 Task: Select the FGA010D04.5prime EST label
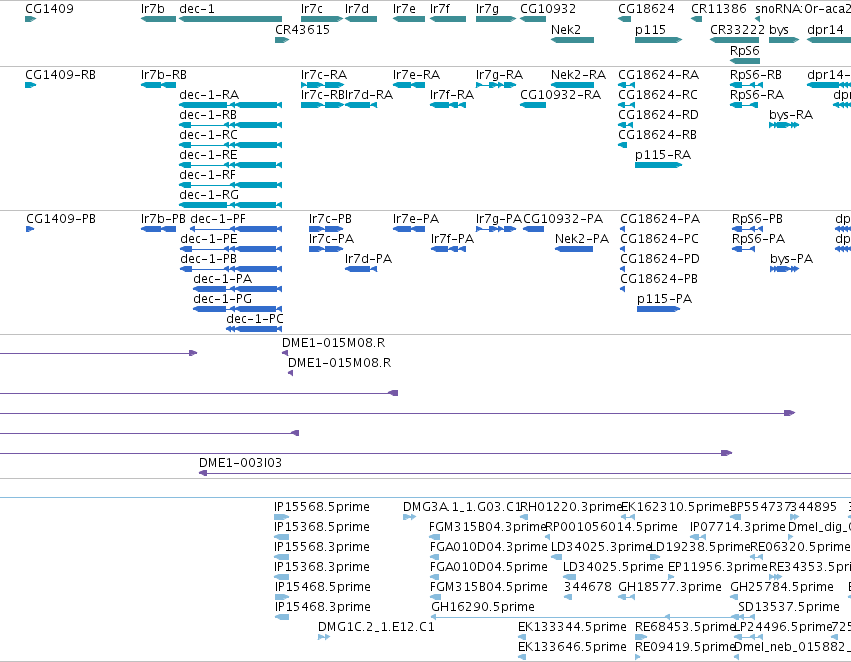coord(488,567)
